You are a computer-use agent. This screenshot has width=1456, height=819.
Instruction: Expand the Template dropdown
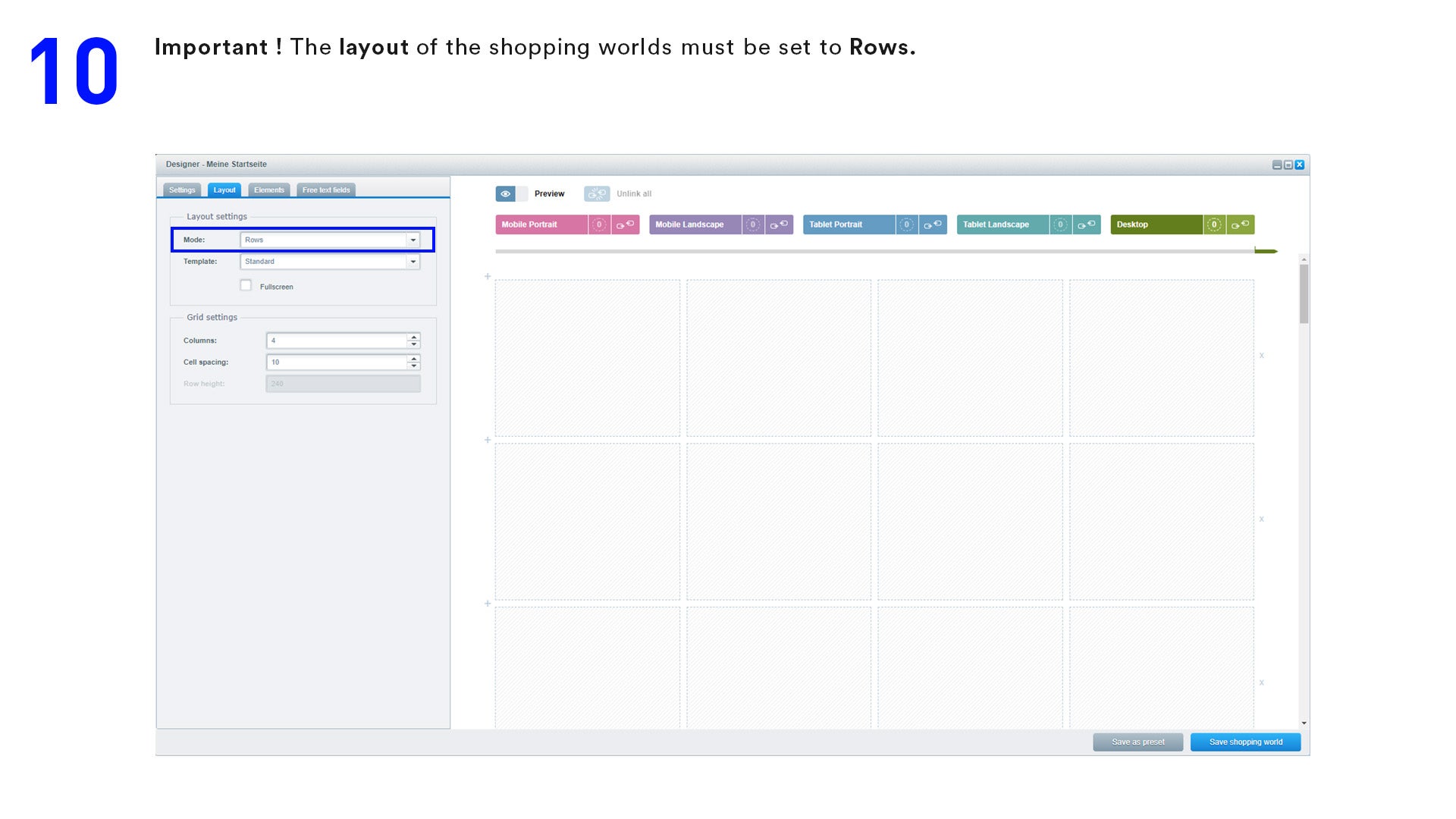coord(413,262)
